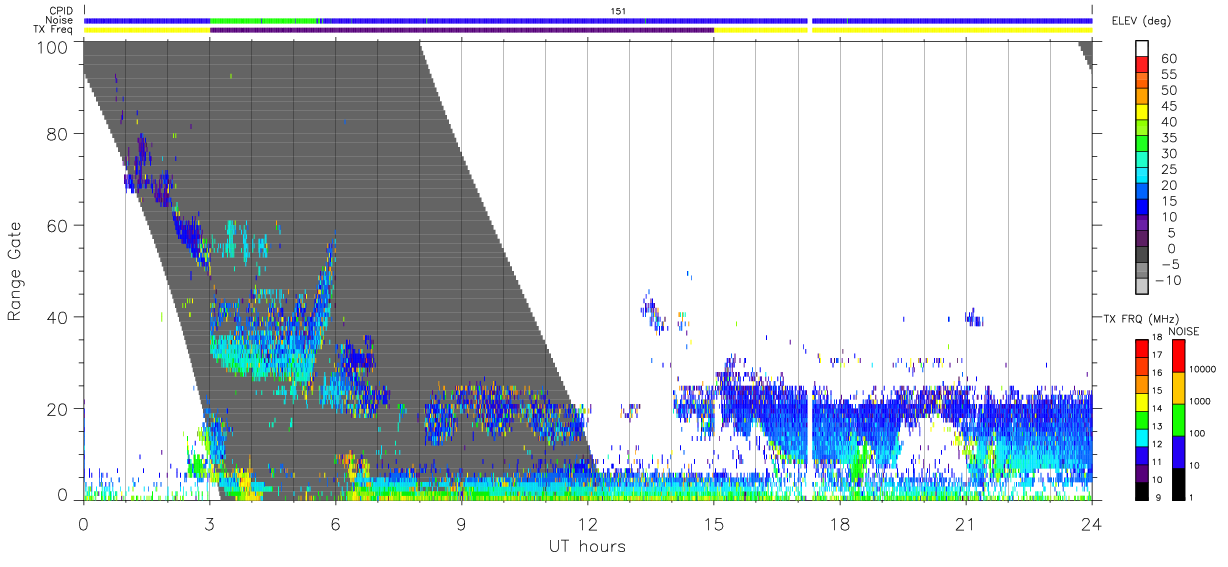Click the 'Noise' row label at top left
The width and height of the screenshot is (1228, 567).
click(58, 20)
